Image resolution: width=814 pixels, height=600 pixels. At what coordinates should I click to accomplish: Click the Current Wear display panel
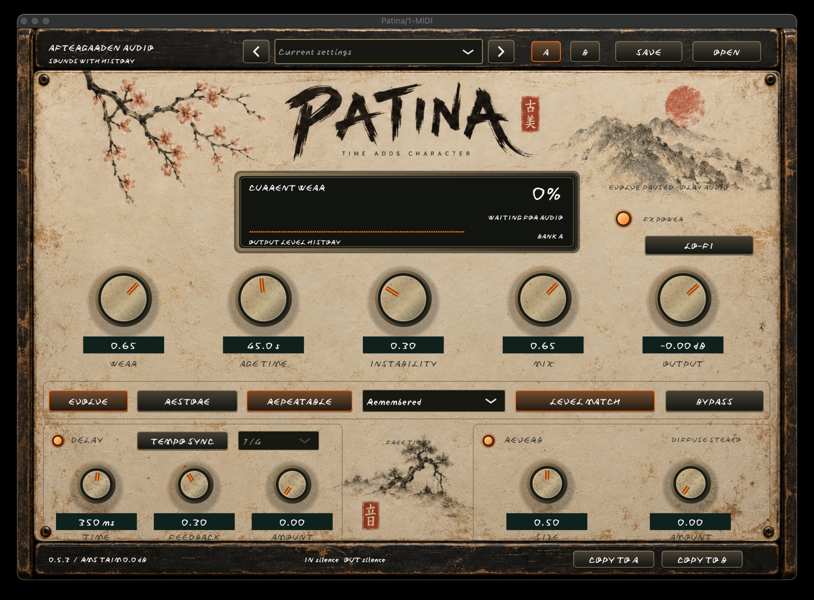407,212
